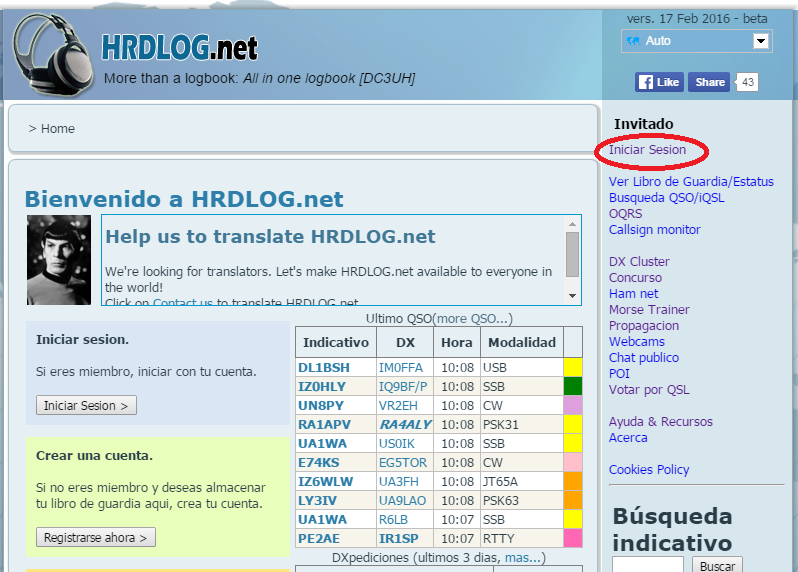The height and width of the screenshot is (572, 798).
Task: Click the Contact us link
Action: 183,302
